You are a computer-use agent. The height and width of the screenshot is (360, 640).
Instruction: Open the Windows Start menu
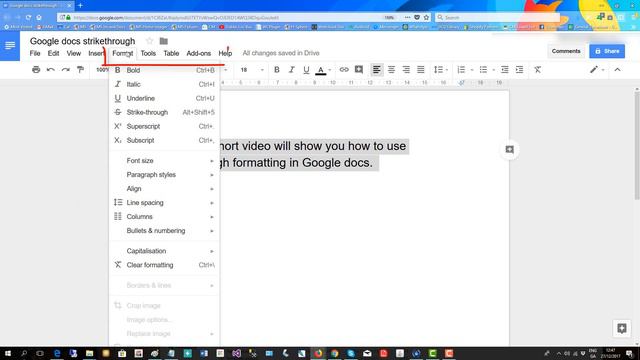[8, 353]
